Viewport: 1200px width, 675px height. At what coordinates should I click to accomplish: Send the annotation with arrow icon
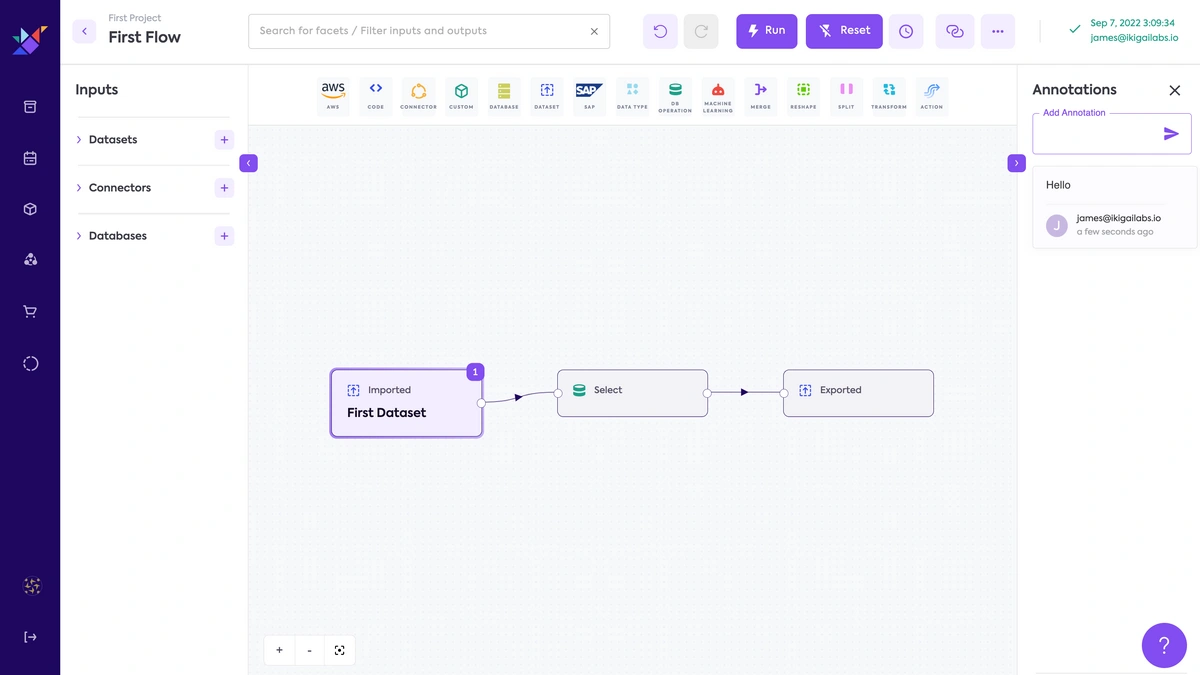click(1171, 134)
